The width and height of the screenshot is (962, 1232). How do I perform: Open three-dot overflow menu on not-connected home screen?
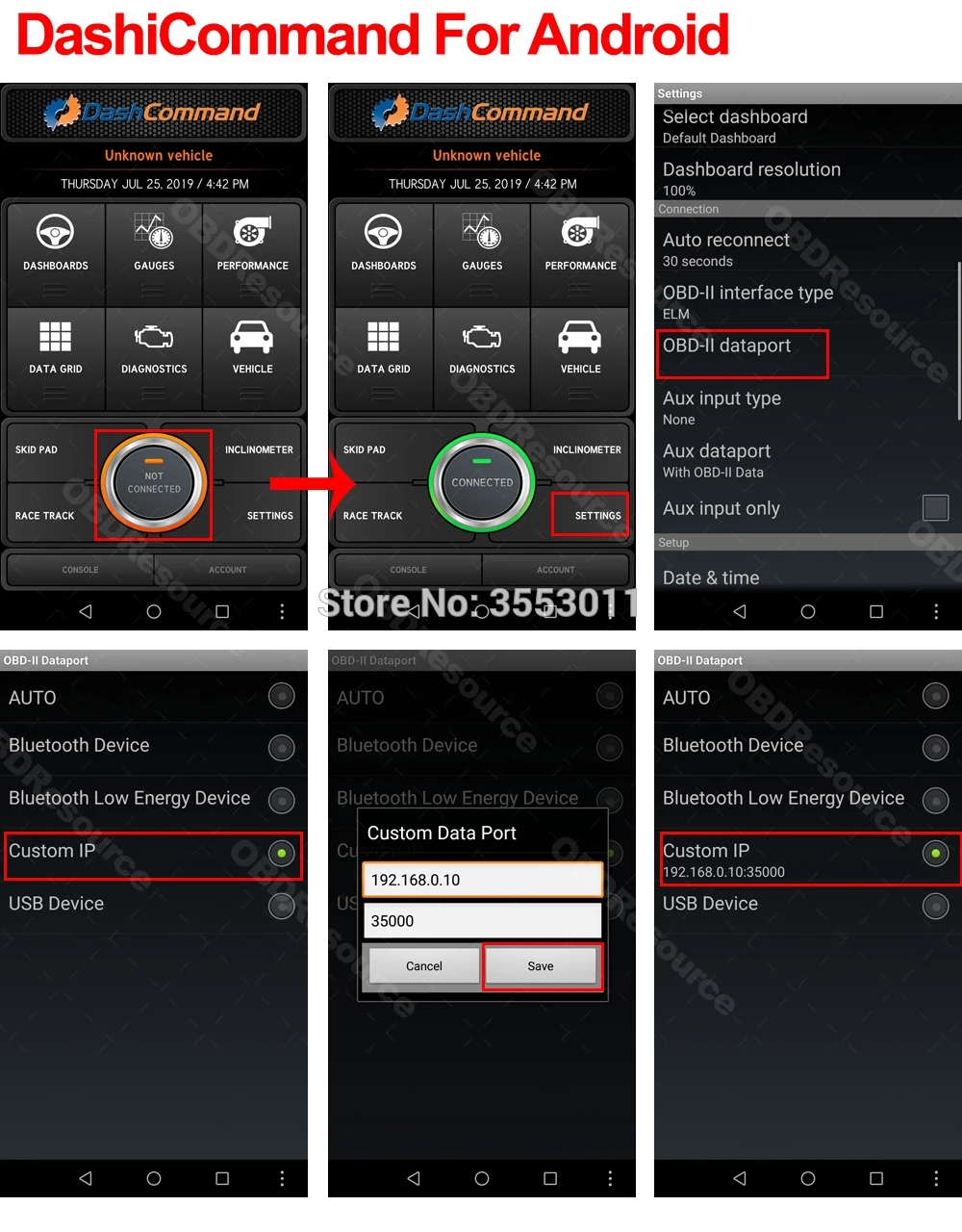point(282,611)
